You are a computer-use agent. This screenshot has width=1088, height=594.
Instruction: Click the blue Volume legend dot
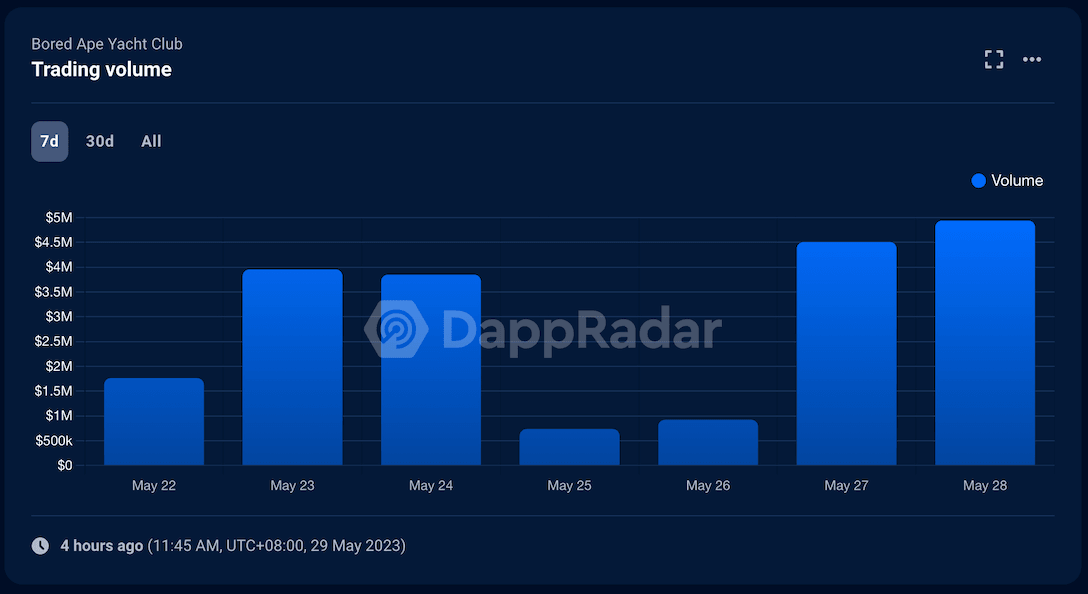coord(978,180)
